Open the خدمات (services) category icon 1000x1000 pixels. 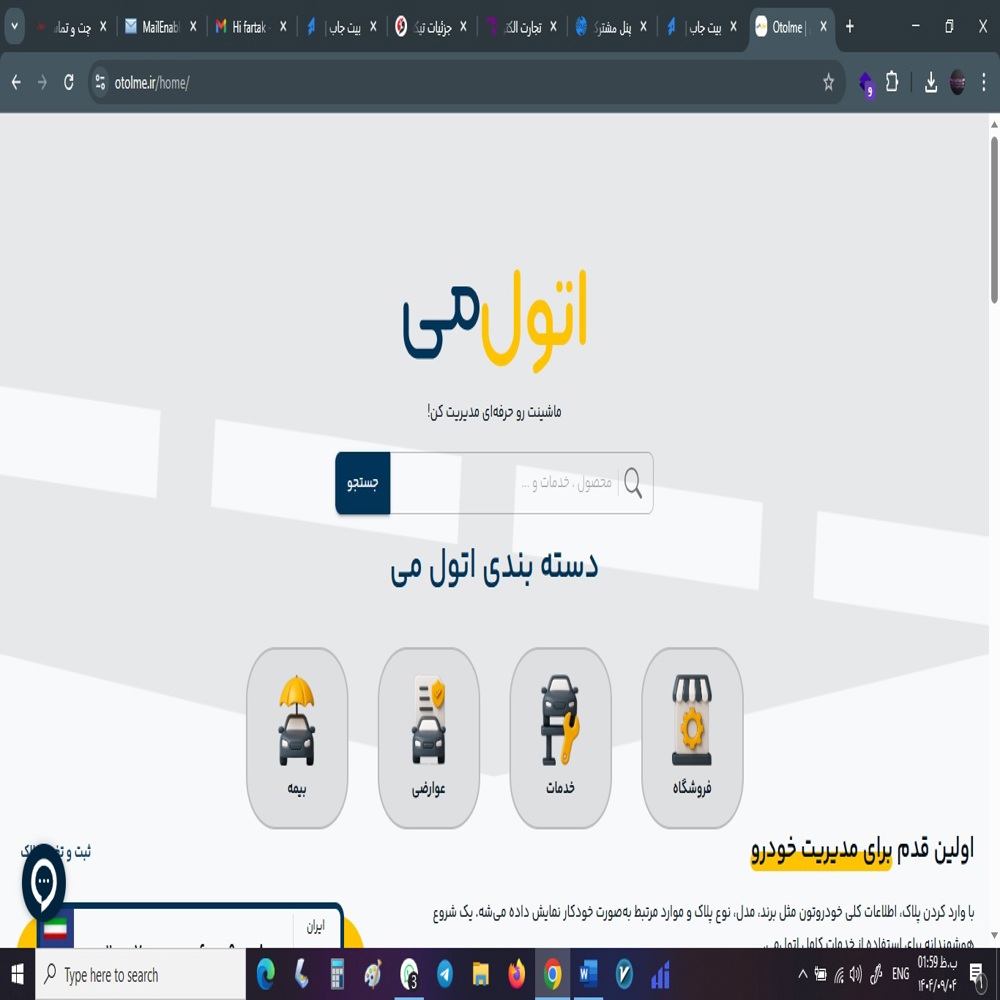[x=560, y=737]
